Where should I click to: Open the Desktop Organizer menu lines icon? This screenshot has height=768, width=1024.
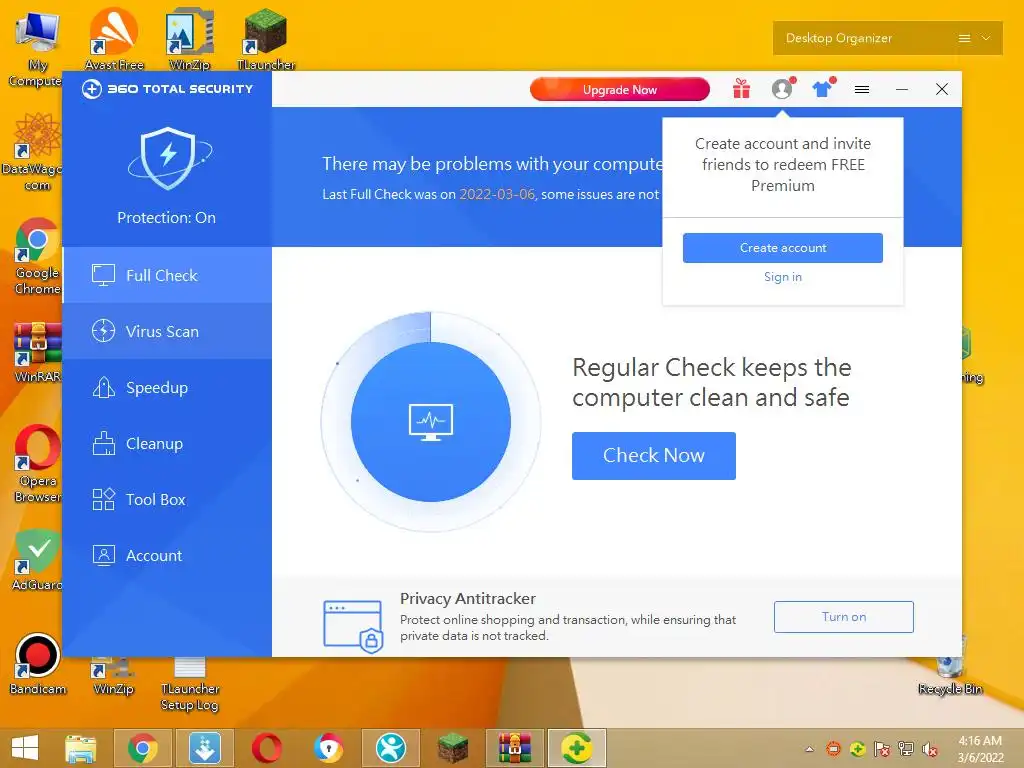964,39
